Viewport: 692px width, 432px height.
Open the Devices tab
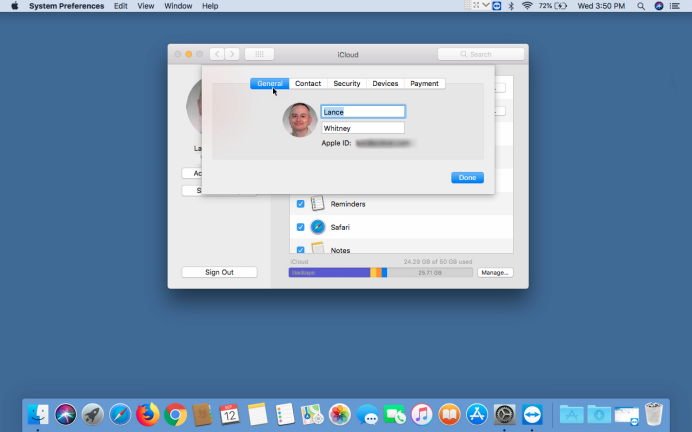pyautogui.click(x=385, y=83)
